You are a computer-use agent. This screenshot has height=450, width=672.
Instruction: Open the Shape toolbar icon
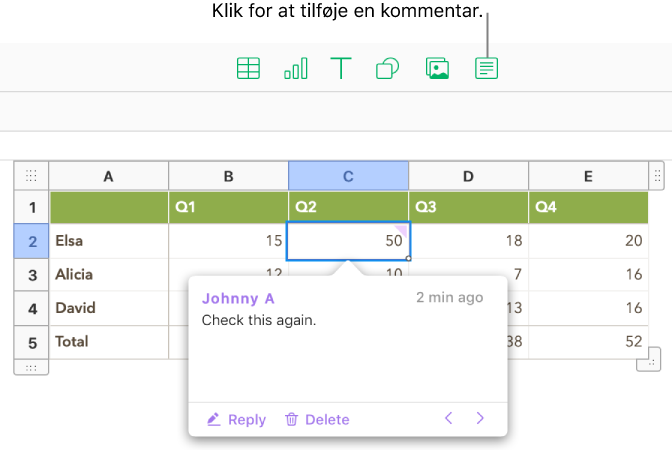coord(388,69)
